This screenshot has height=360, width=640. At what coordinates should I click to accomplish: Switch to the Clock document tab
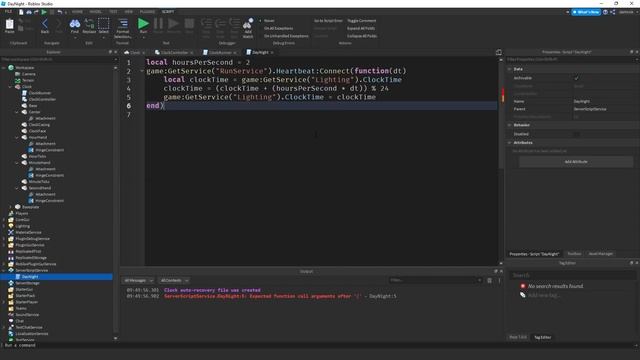tap(134, 53)
